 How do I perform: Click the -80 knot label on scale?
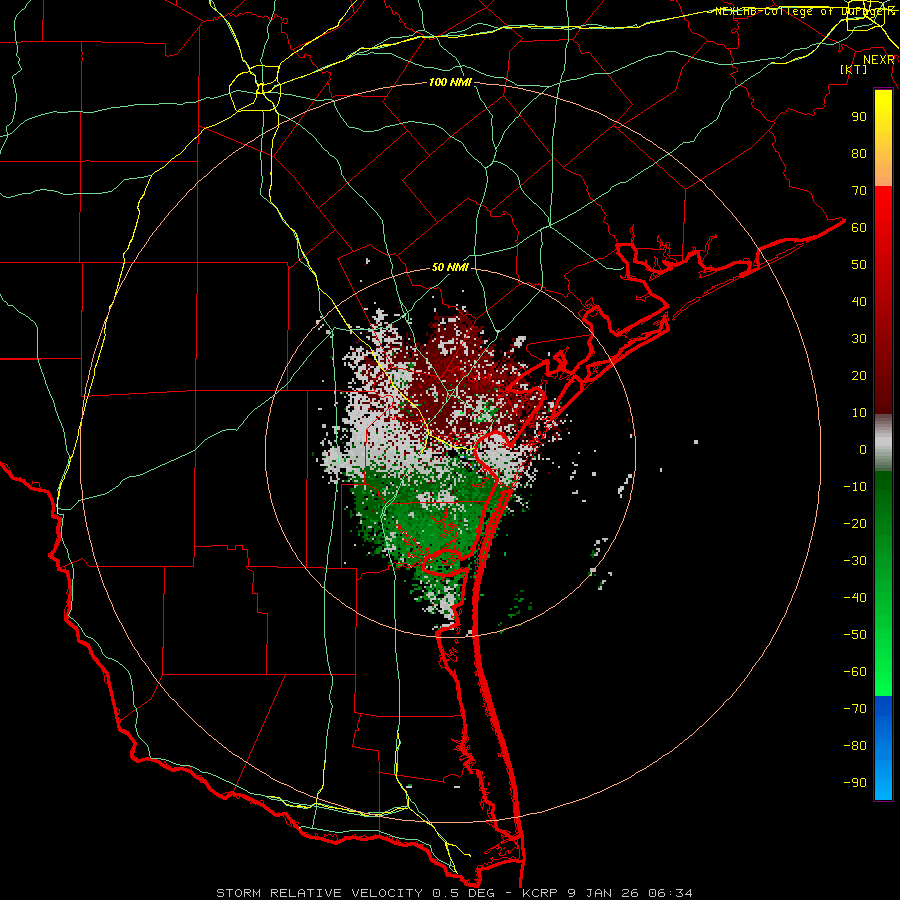coord(855,746)
